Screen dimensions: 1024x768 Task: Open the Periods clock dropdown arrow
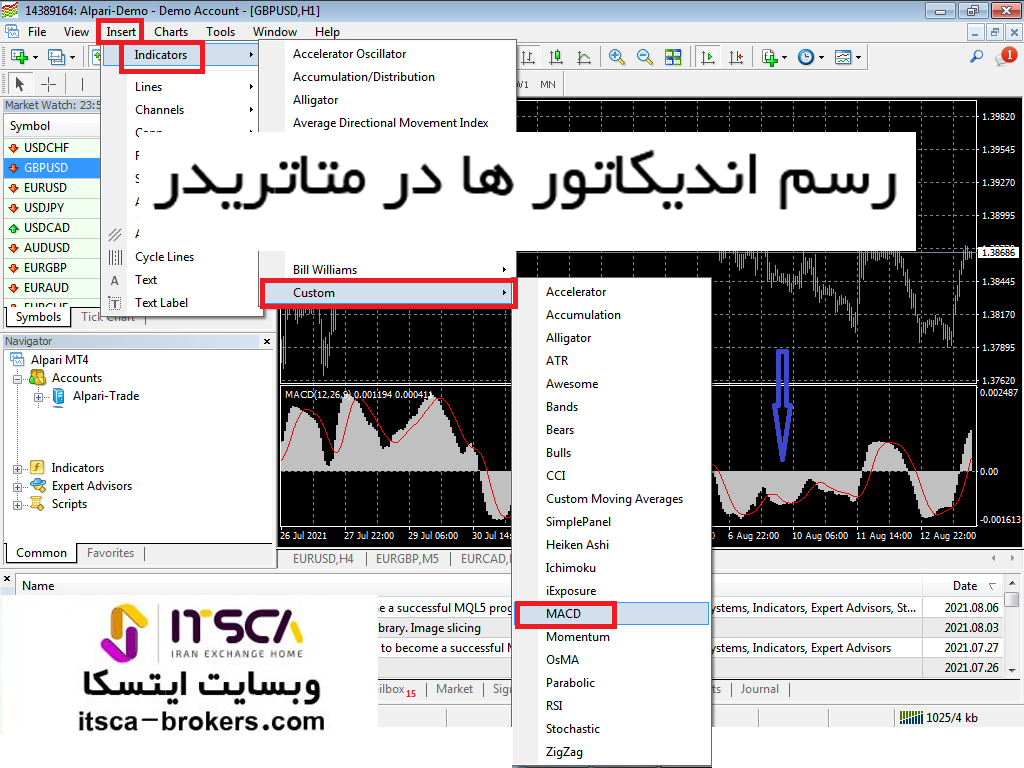pos(821,57)
